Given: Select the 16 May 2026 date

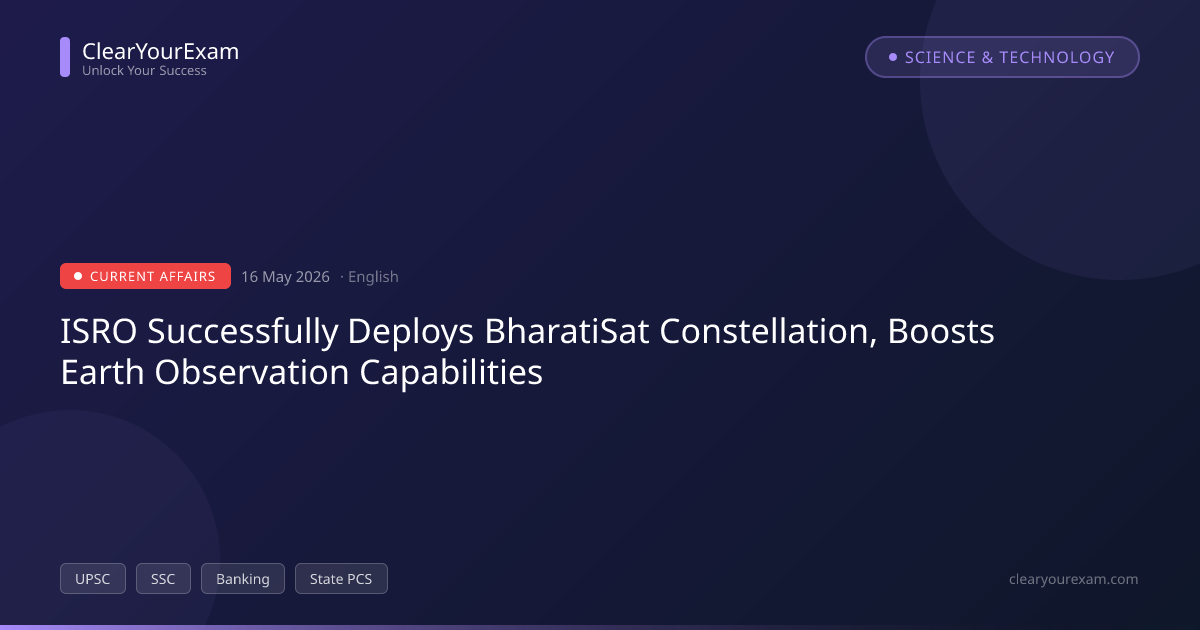Looking at the screenshot, I should pos(285,277).
